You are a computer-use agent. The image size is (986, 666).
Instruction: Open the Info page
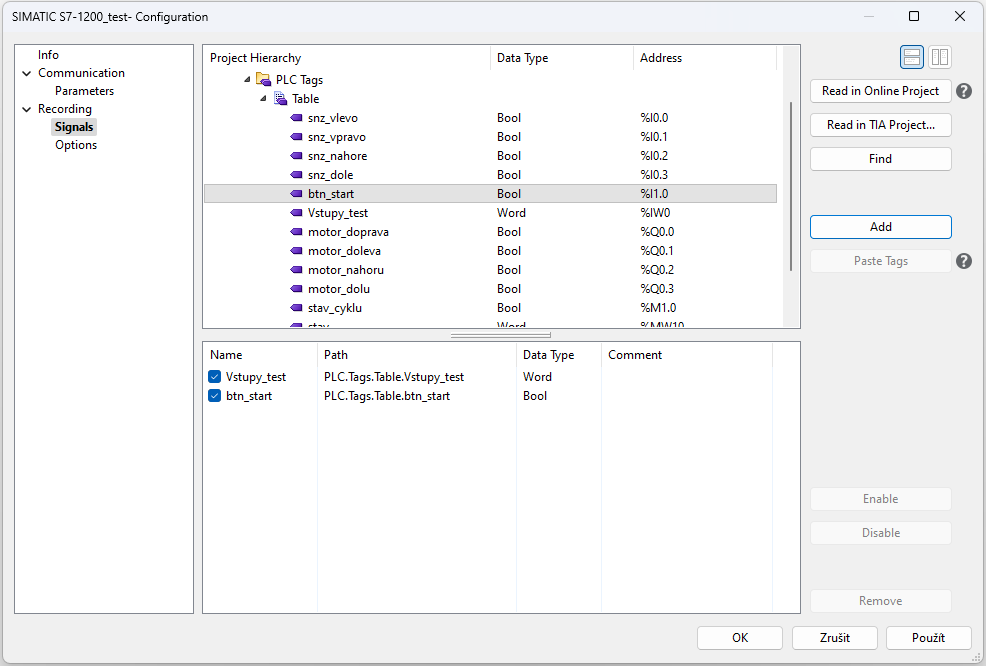pyautogui.click(x=48, y=55)
